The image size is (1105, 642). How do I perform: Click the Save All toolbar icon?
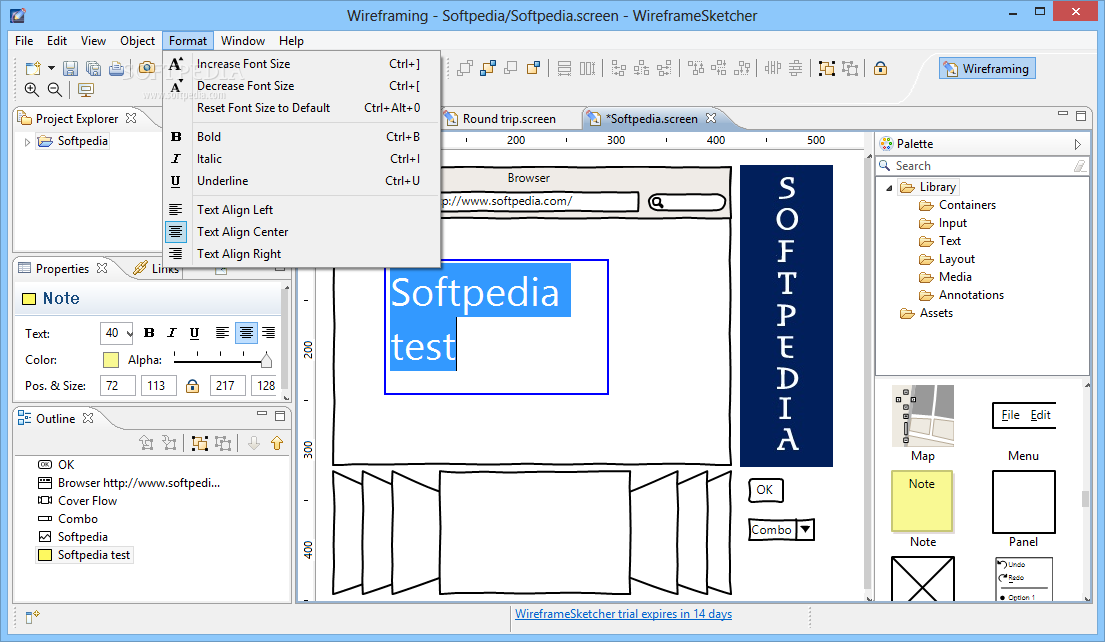[x=93, y=68]
